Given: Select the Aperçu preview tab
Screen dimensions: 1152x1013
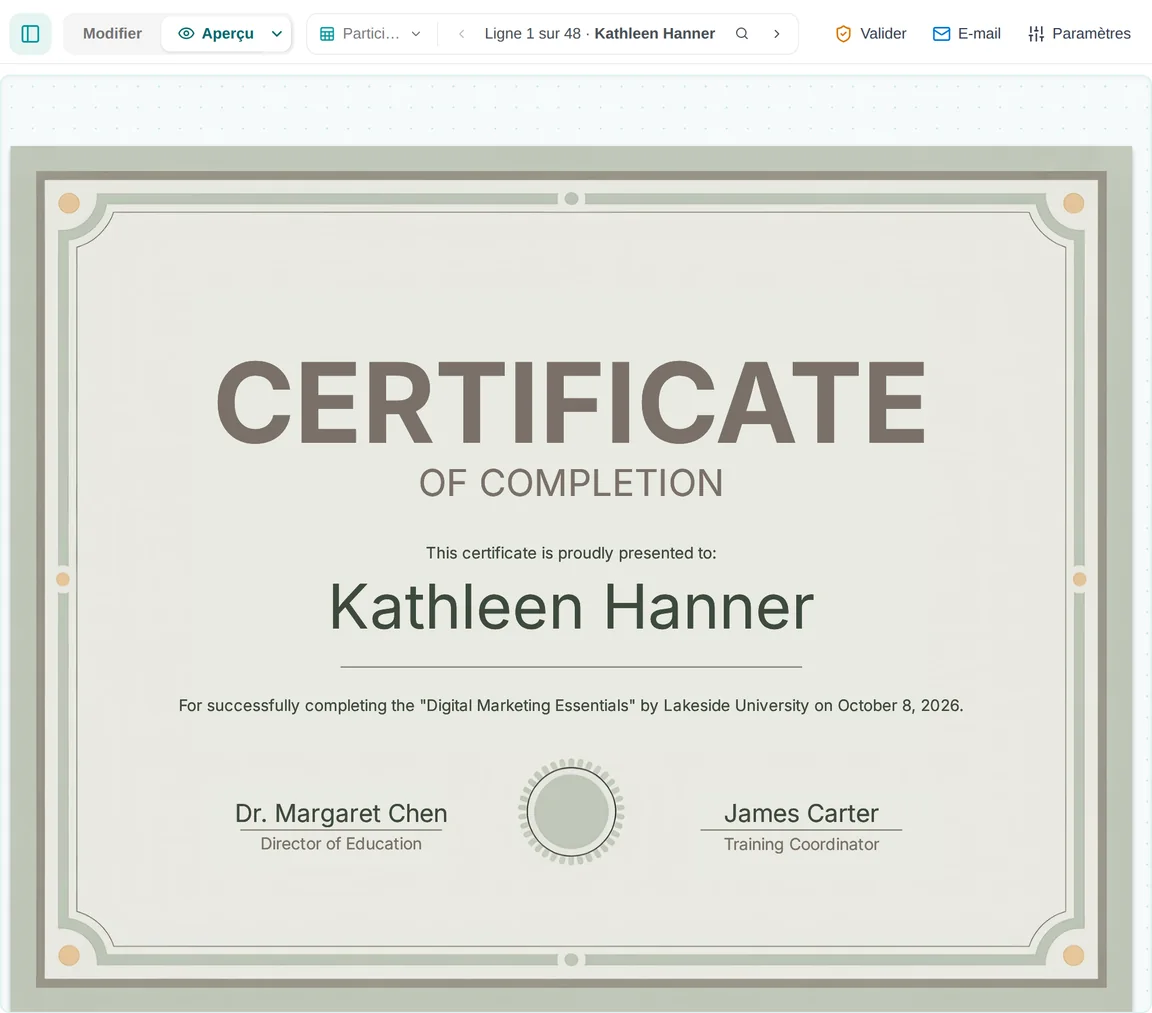Looking at the screenshot, I should (x=215, y=34).
